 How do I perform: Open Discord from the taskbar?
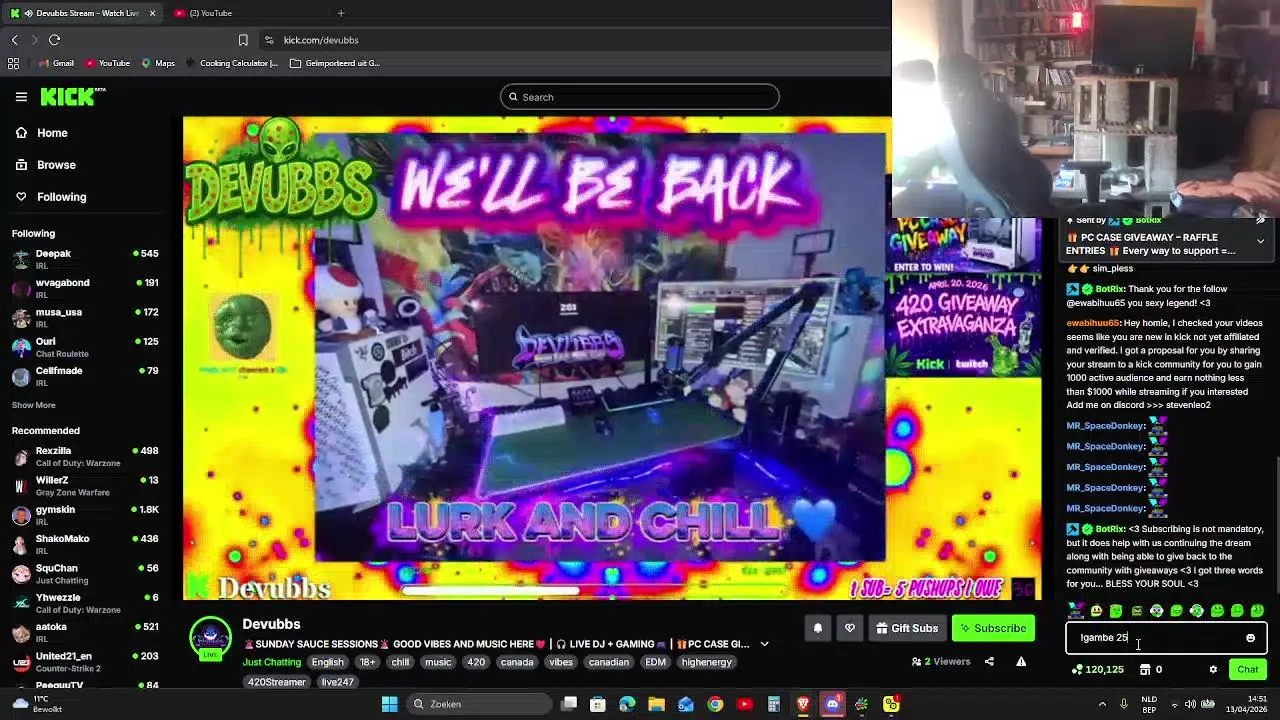(x=832, y=704)
